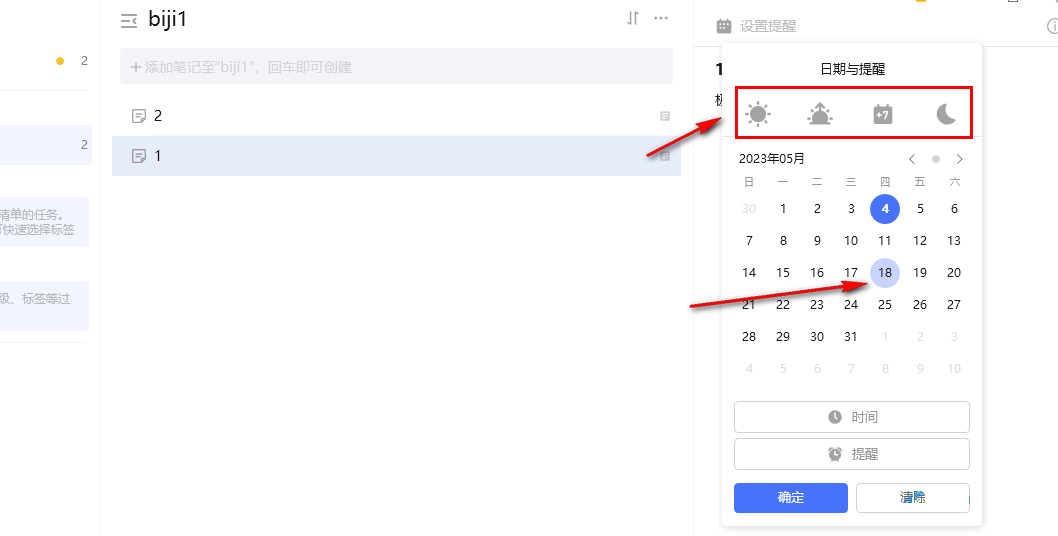The width and height of the screenshot is (1058, 536).
Task: Select note 1 in the list
Action: pyautogui.click(x=396, y=156)
